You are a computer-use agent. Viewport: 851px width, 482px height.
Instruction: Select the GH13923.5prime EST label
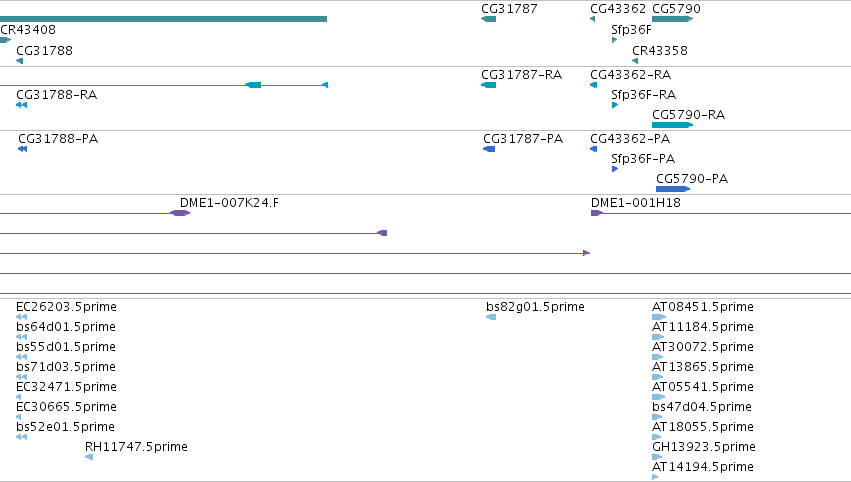coord(704,447)
